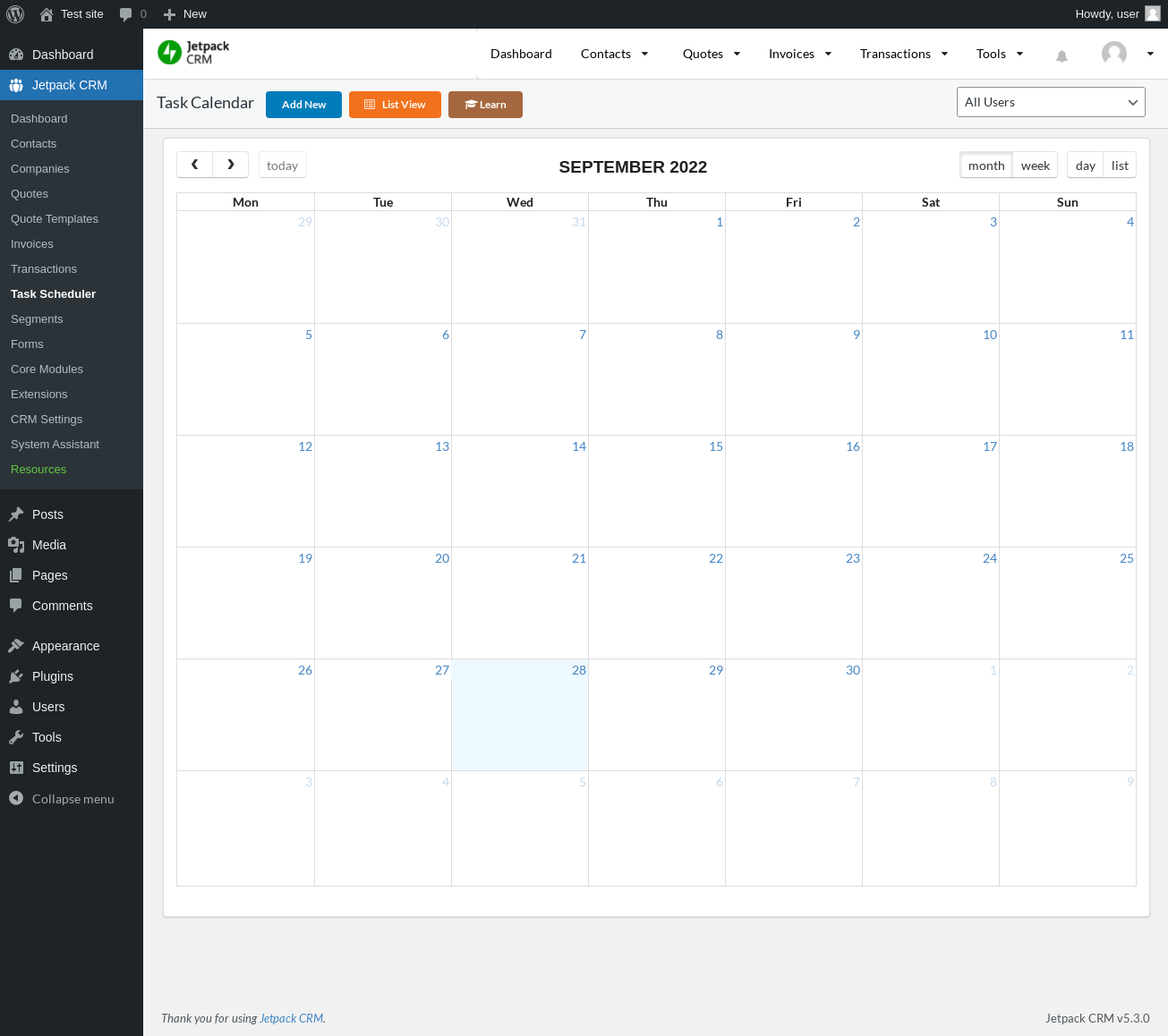Screen dimensions: 1168x1036
Task: Select September 28 day number
Action: (x=579, y=670)
